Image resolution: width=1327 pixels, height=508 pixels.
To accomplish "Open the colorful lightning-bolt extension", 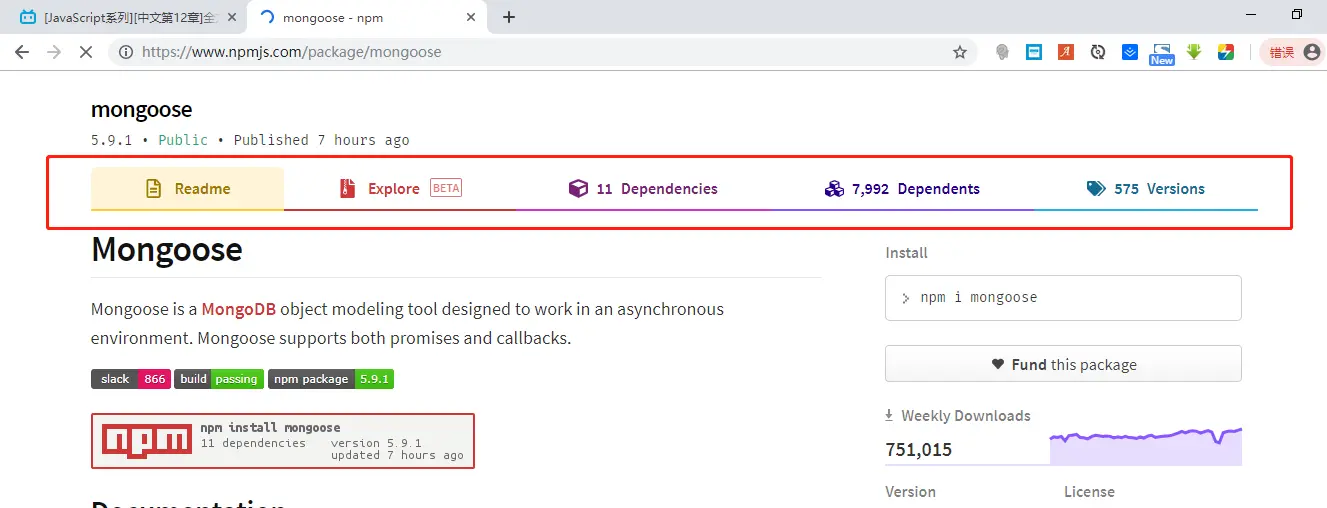I will click(1226, 52).
